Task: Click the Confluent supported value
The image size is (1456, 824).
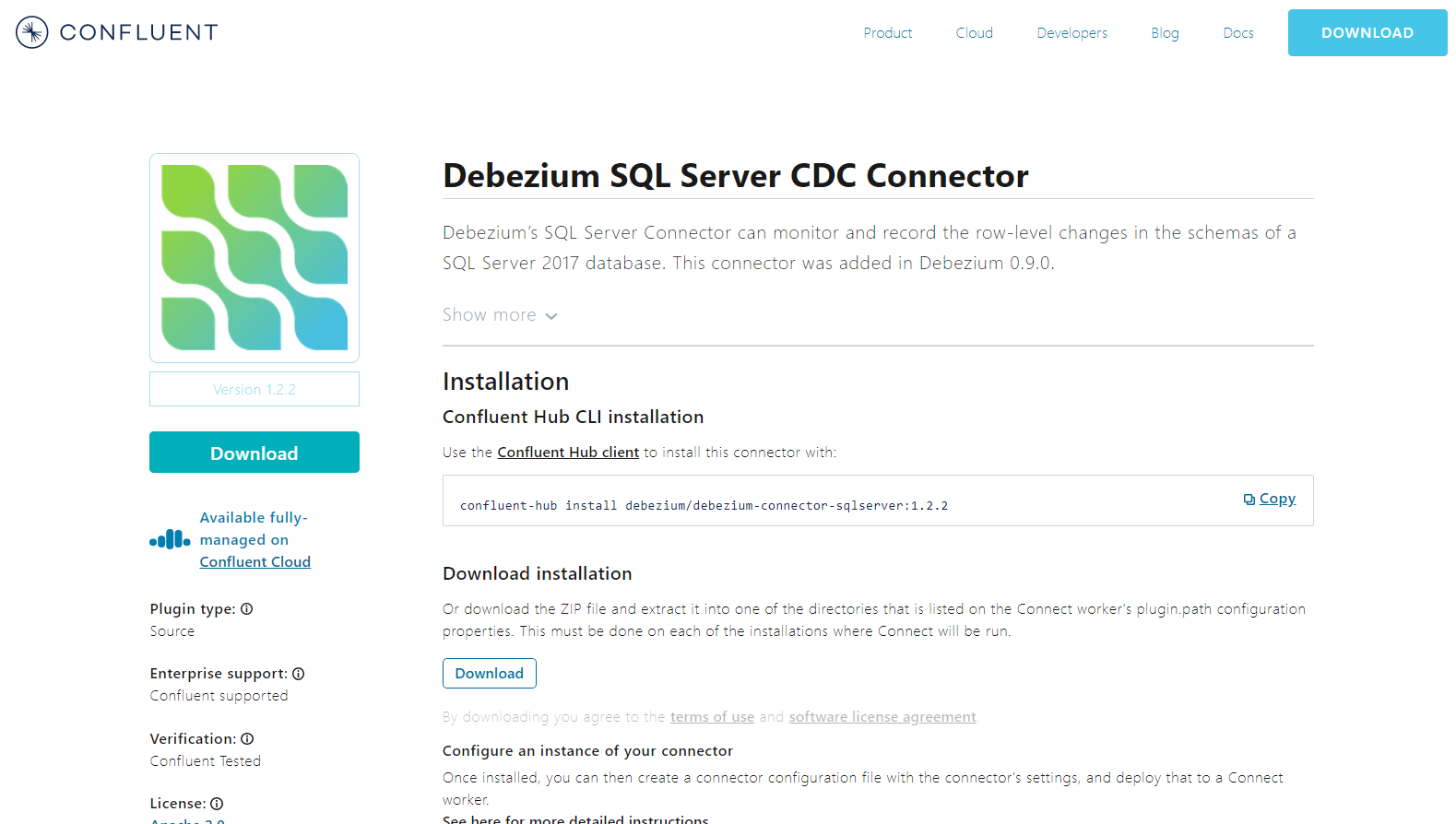Action: pyautogui.click(x=219, y=696)
